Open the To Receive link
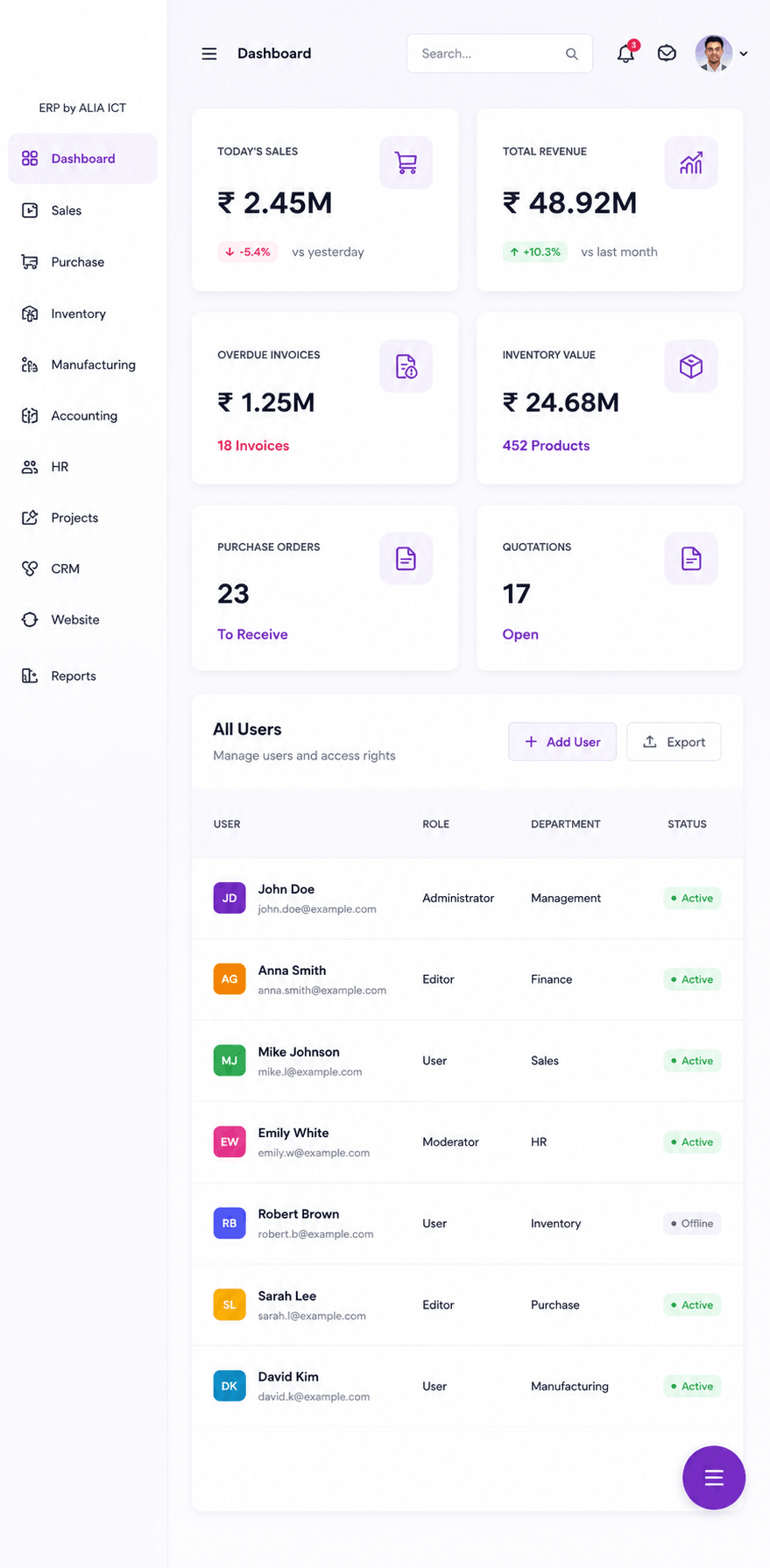 252,634
